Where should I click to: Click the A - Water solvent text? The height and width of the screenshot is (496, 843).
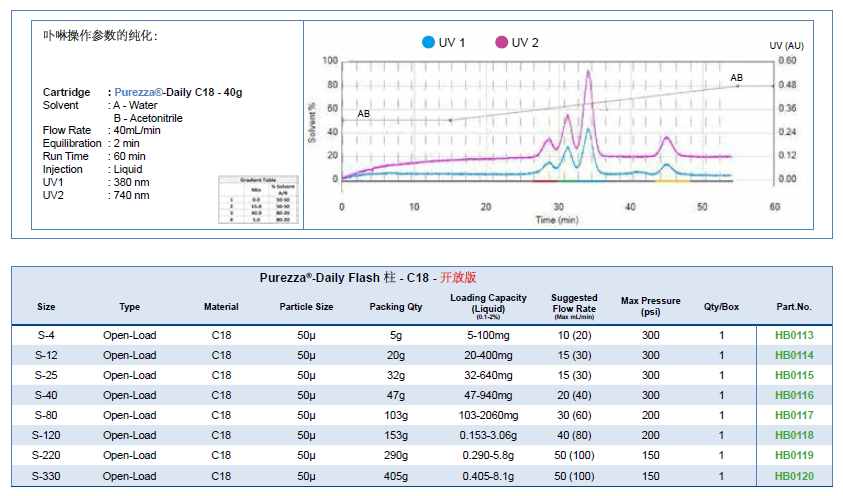pos(135,105)
